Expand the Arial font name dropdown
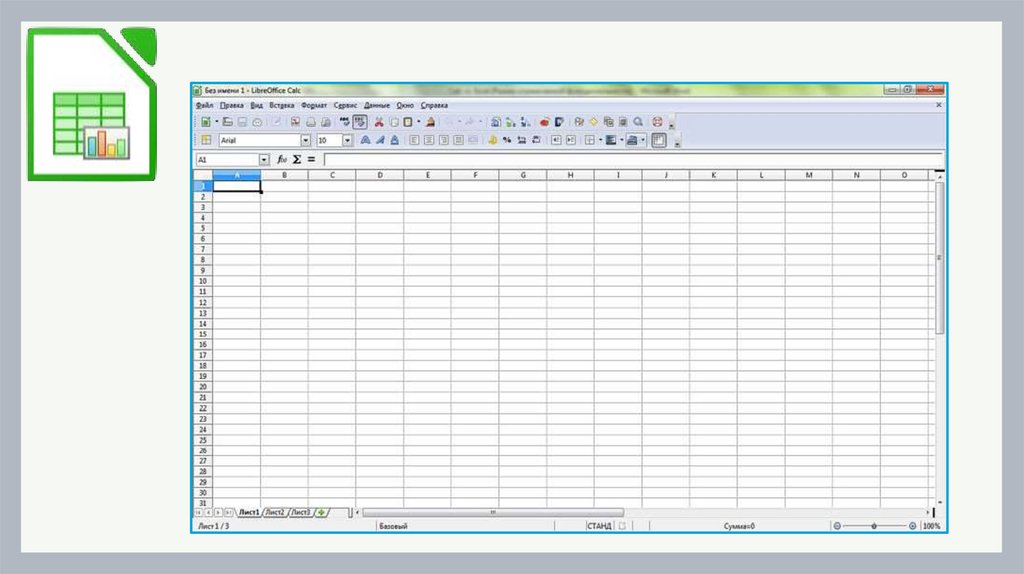 (x=305, y=141)
